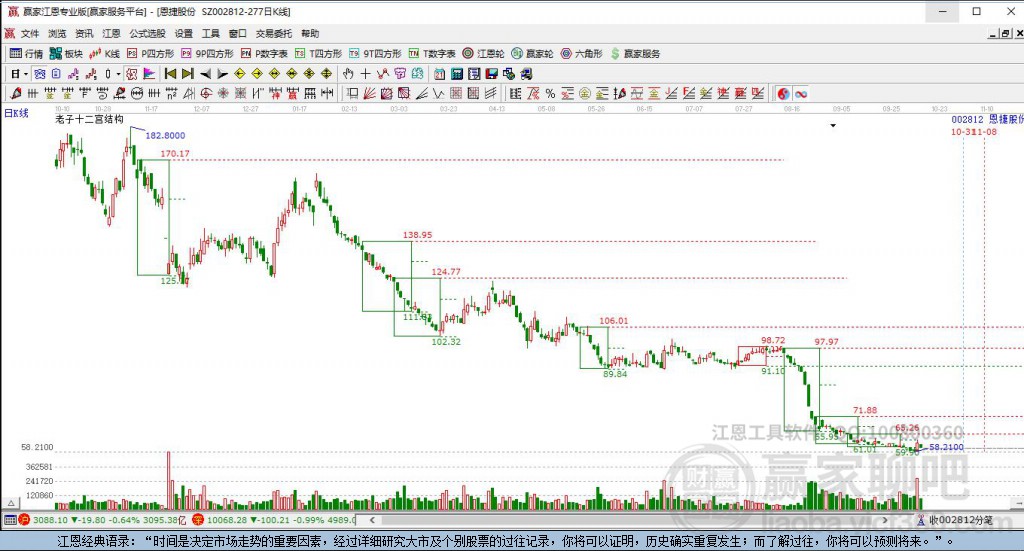Expand the dropdown arrow beside the 0 button
The image size is (1024, 551).
click(x=118, y=74)
